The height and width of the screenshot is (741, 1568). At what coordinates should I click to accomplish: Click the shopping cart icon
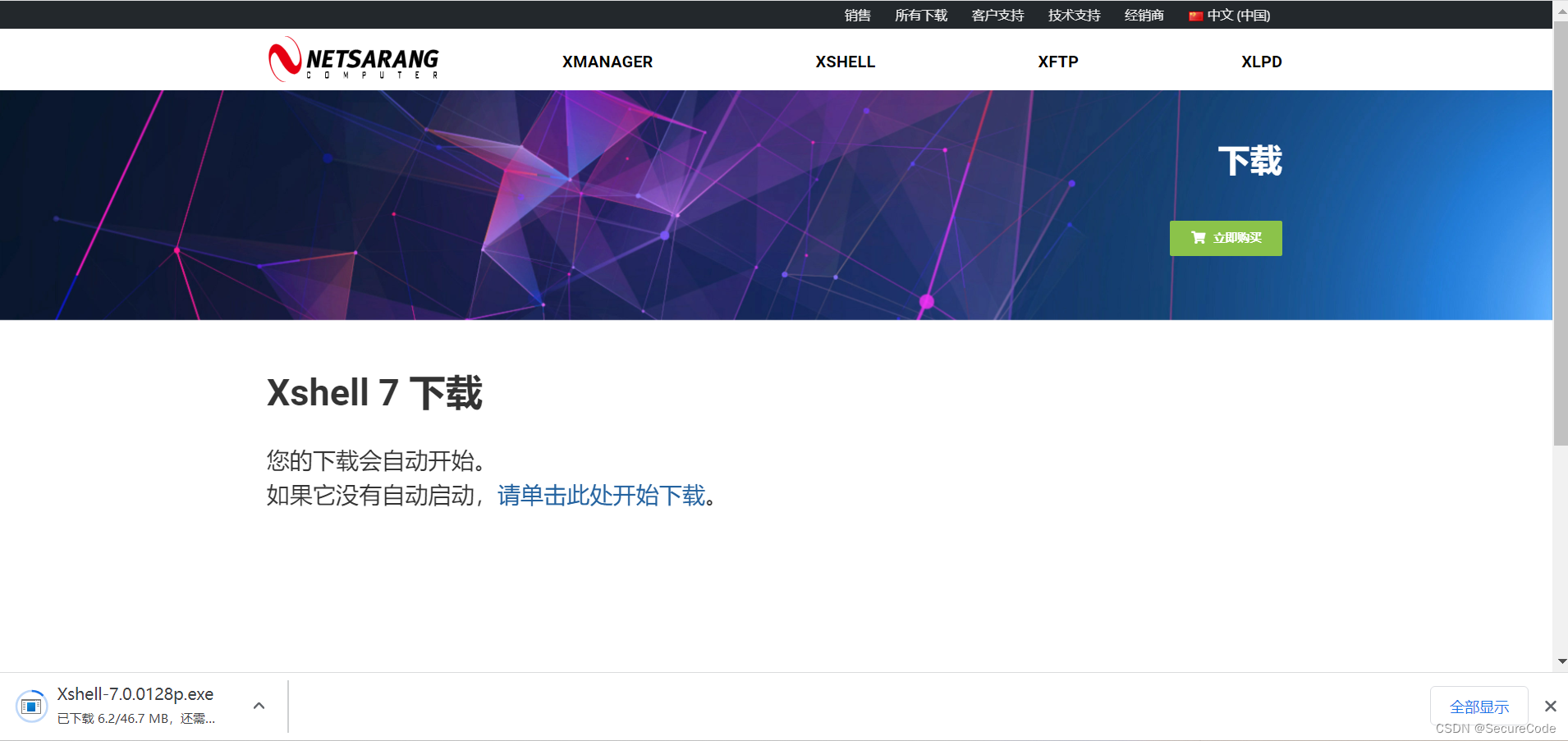1199,238
